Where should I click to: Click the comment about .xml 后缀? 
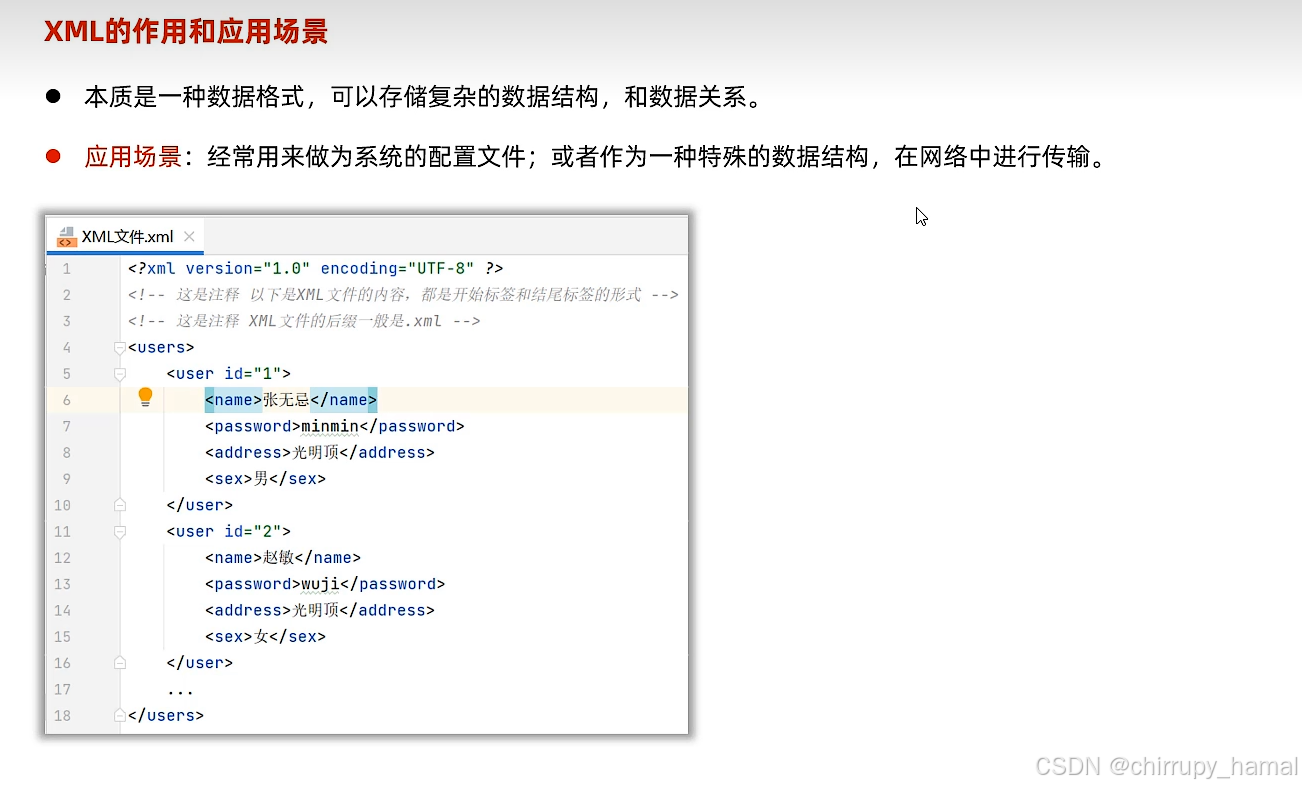(304, 321)
